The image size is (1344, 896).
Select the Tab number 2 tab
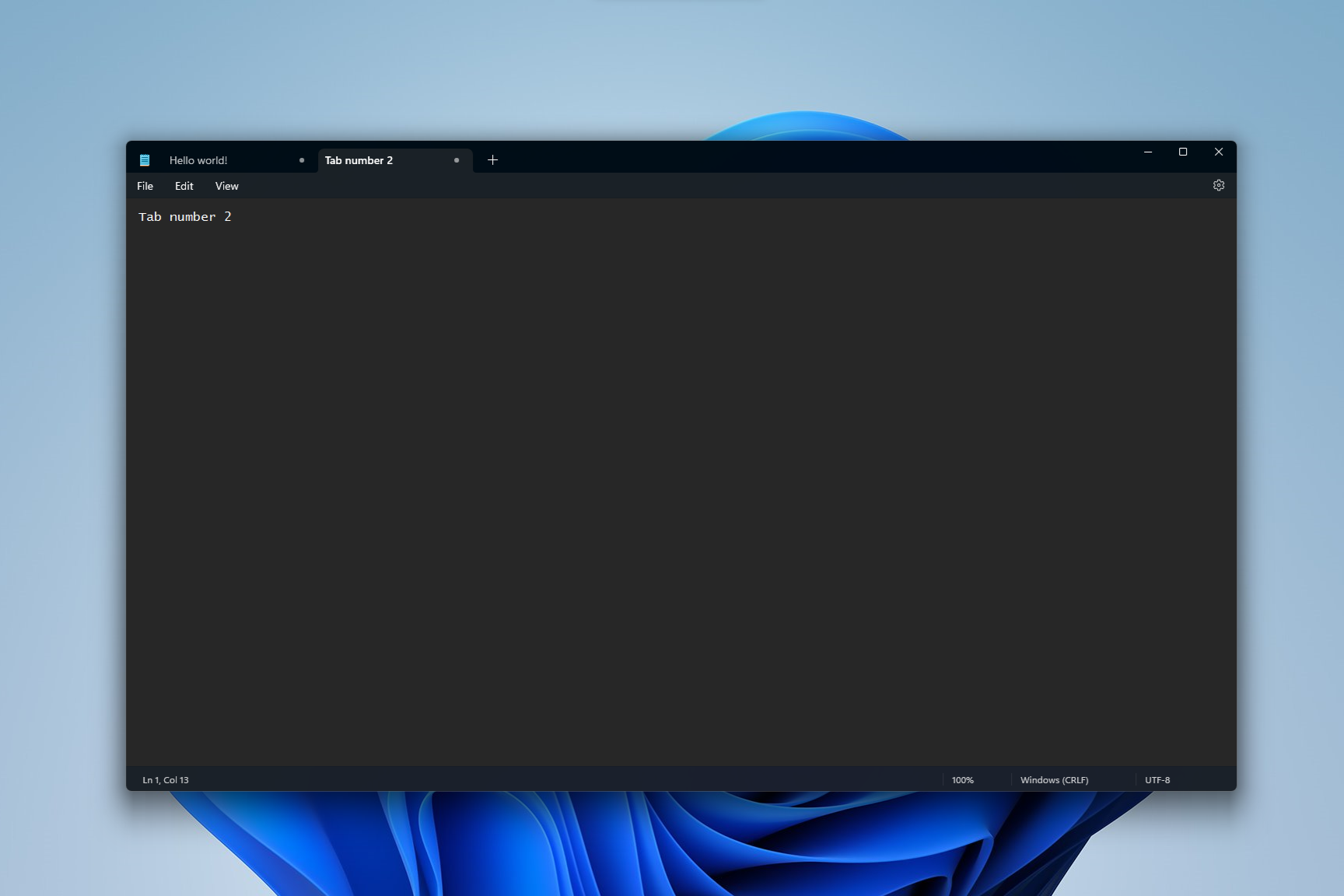tap(395, 160)
